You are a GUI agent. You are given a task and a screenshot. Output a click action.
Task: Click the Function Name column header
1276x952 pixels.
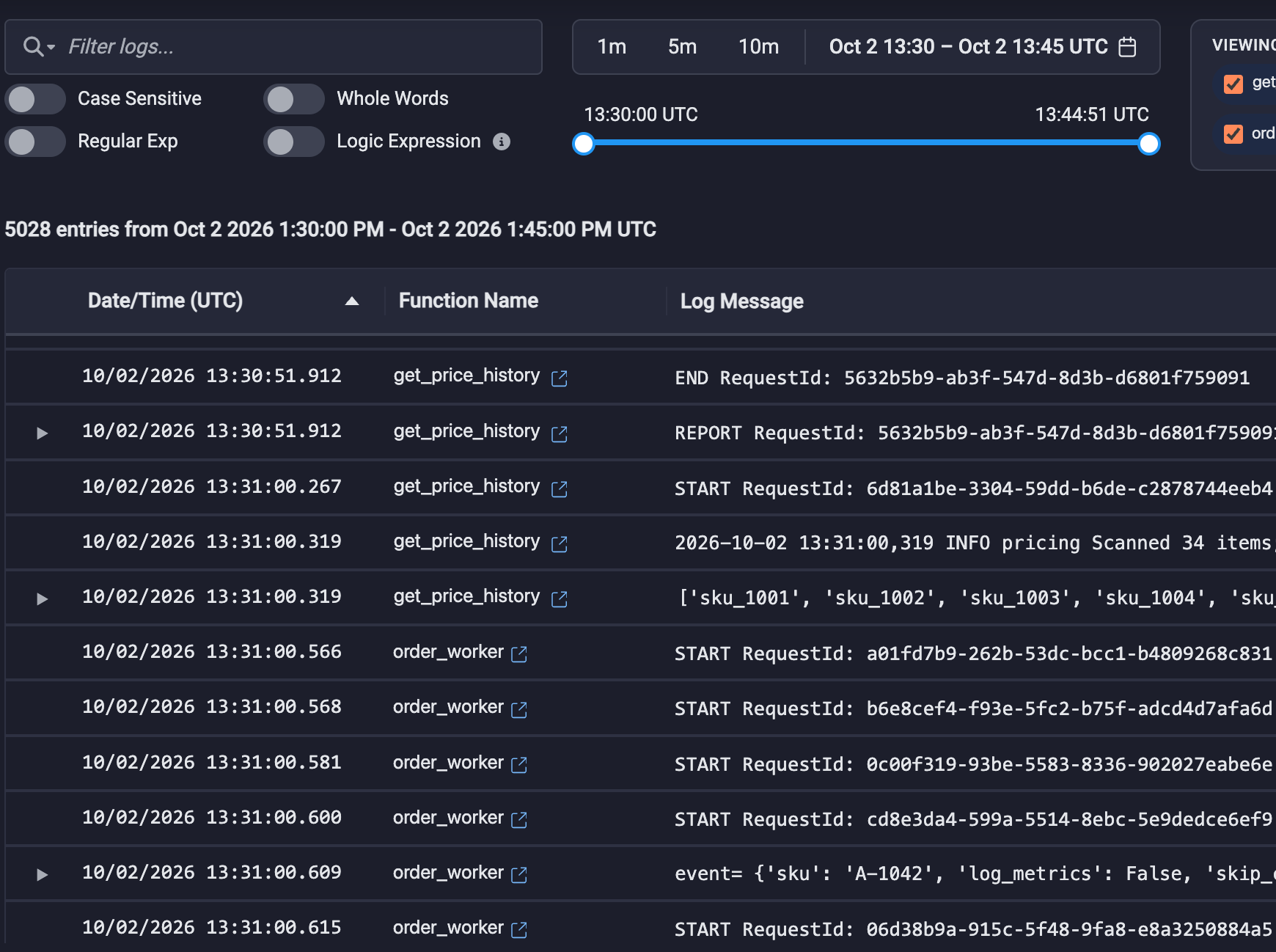pos(469,301)
